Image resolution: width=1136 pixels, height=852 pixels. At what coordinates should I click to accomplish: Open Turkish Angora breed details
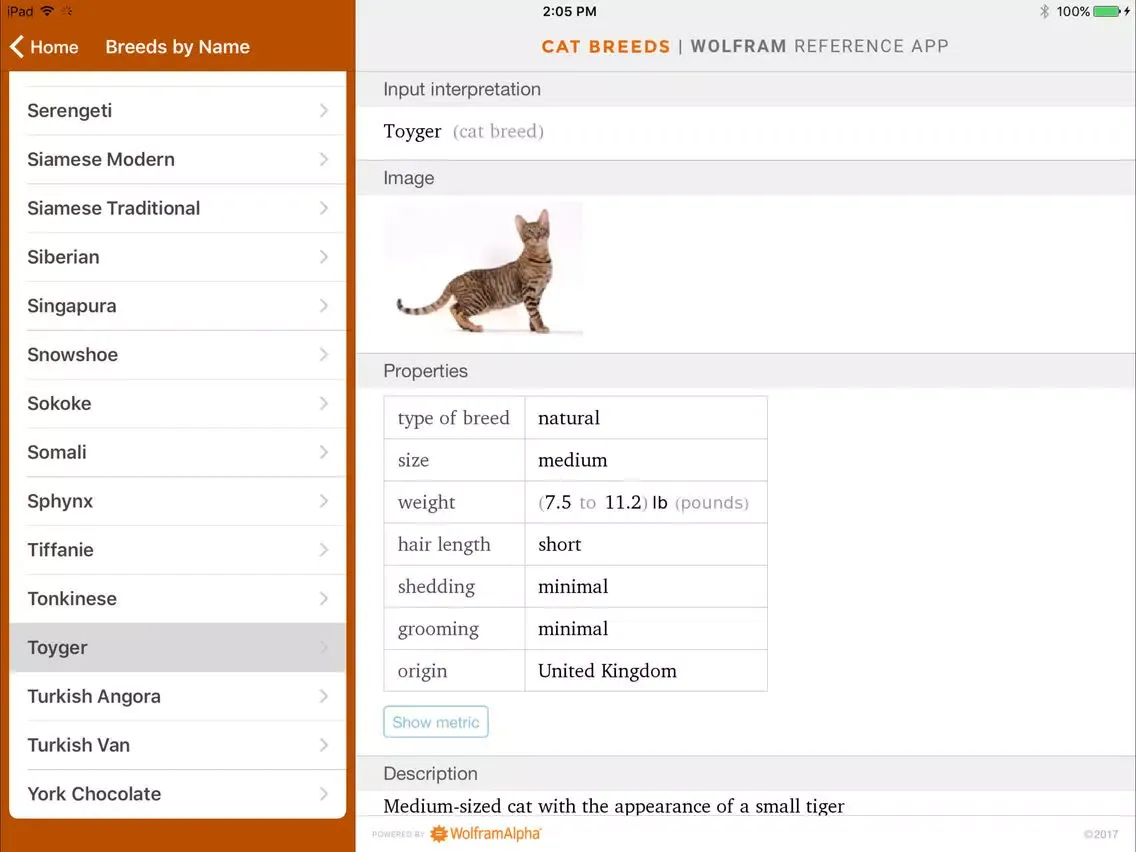pos(178,696)
